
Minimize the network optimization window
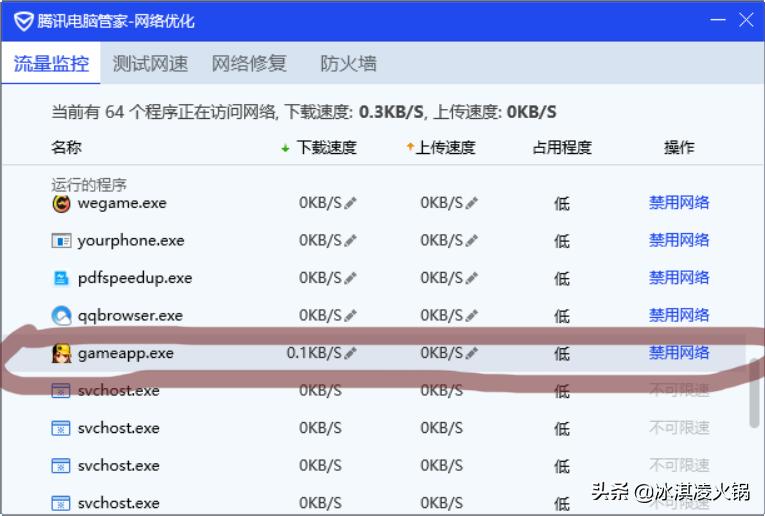(718, 20)
